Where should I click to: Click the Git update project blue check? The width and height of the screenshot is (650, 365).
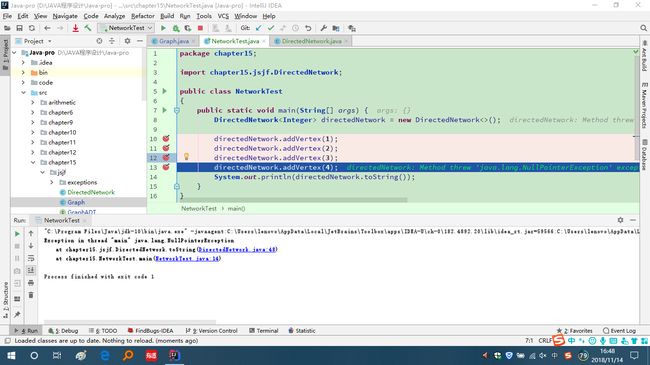click(259, 28)
